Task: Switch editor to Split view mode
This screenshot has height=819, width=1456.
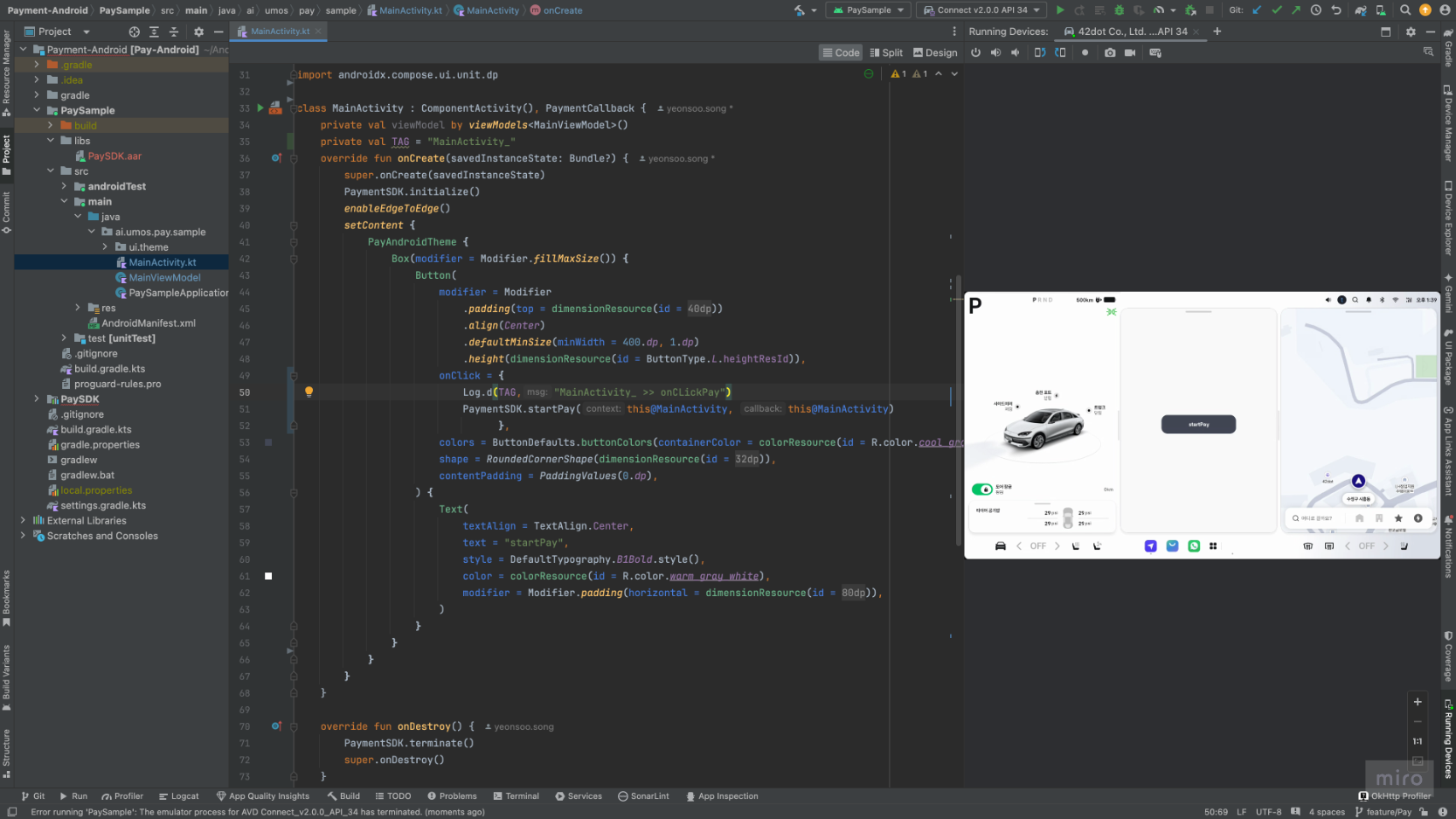Action: coord(885,52)
